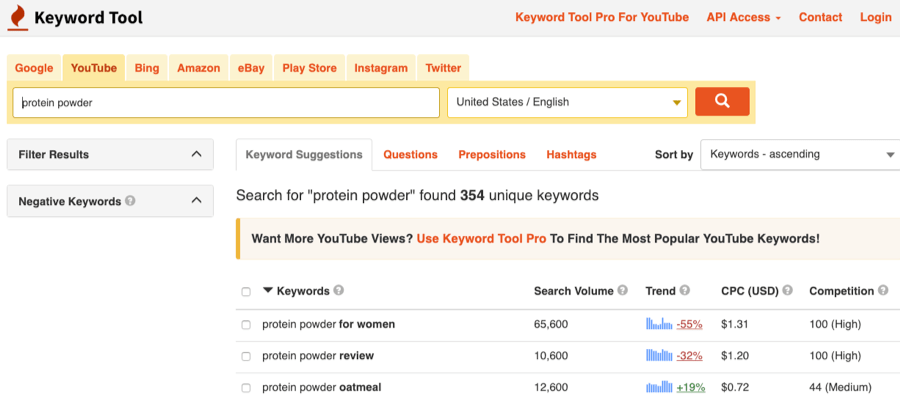Select the "protein powder review" checkbox
Image resolution: width=900 pixels, height=402 pixels.
click(246, 356)
